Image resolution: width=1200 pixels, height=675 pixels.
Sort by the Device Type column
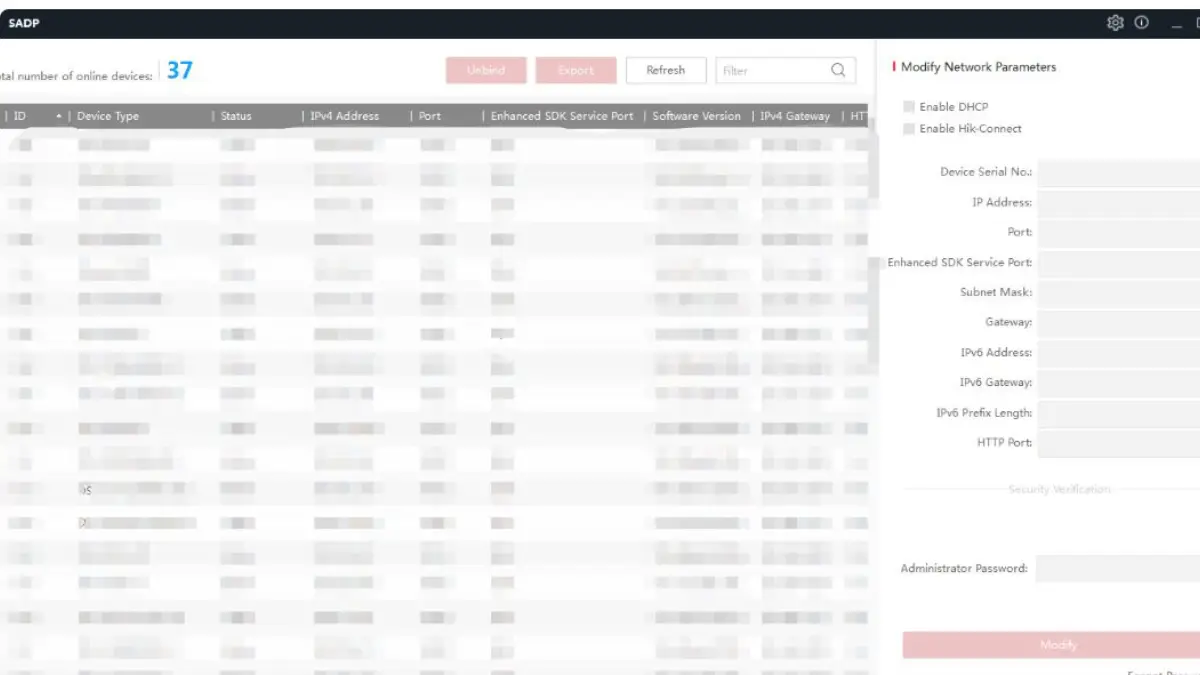tap(108, 116)
